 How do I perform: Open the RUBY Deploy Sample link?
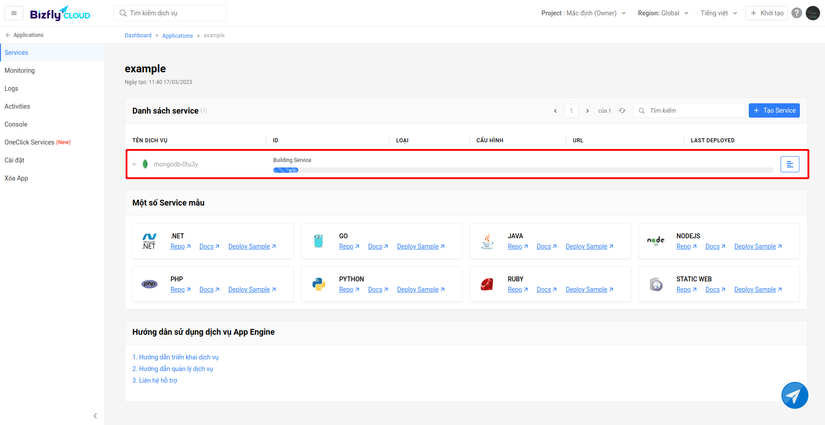pyautogui.click(x=589, y=289)
